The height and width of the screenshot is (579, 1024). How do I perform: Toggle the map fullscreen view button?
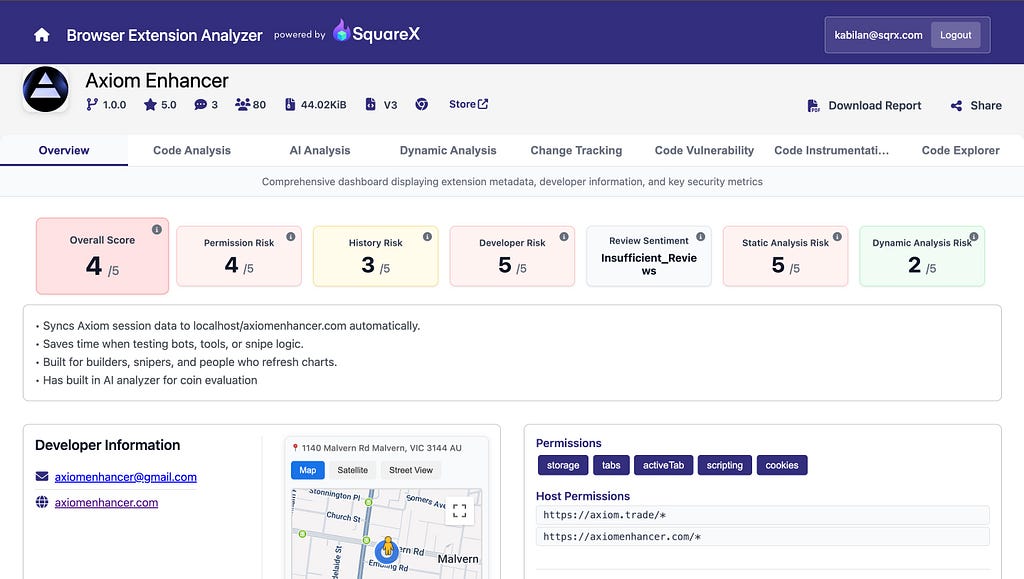[x=460, y=510]
